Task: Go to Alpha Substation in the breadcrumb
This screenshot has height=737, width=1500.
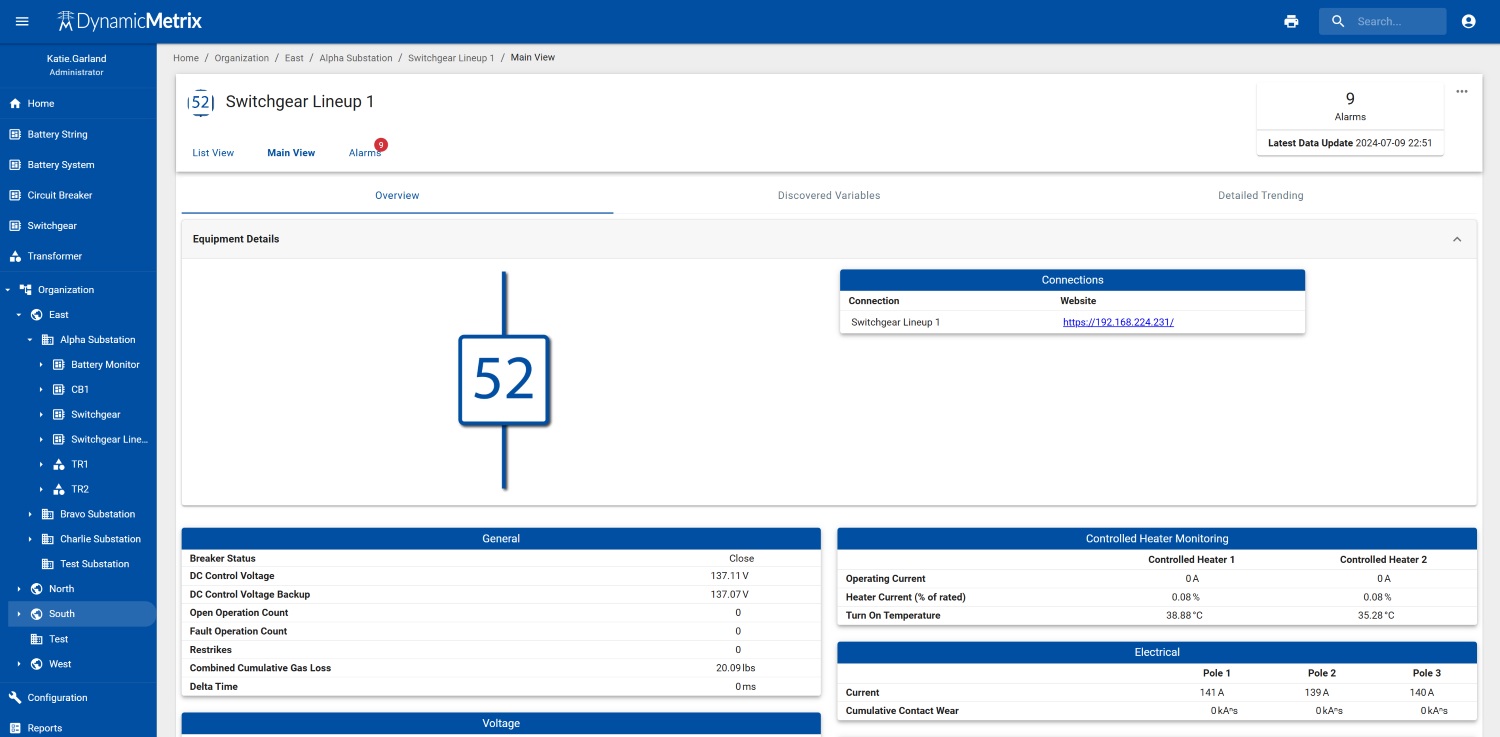Action: point(356,58)
